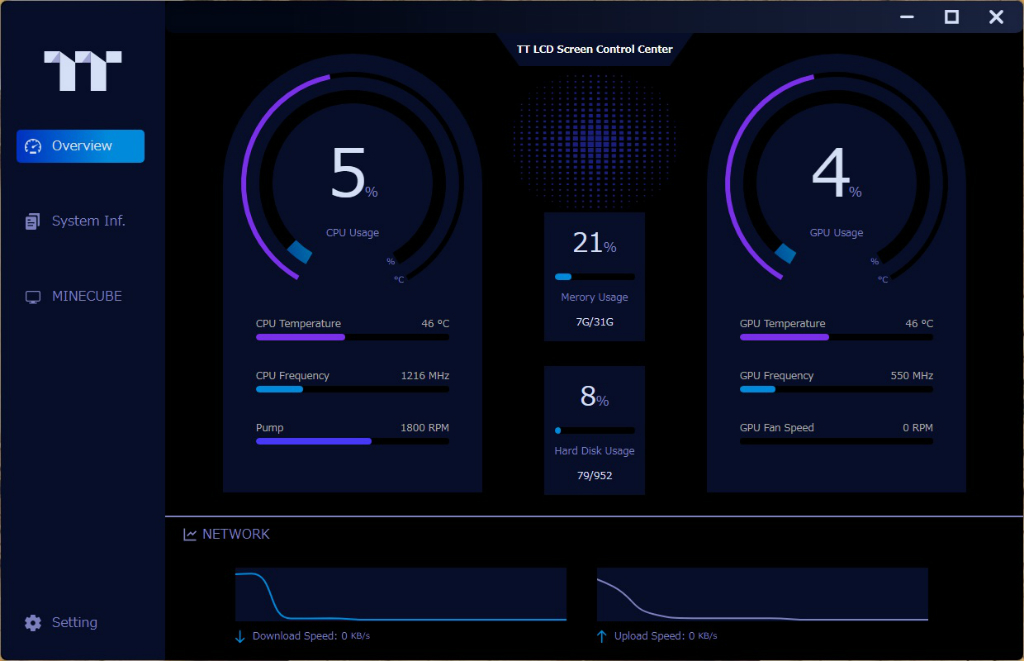Select the Overview button
Screen dimensions: 1024x661
point(80,146)
